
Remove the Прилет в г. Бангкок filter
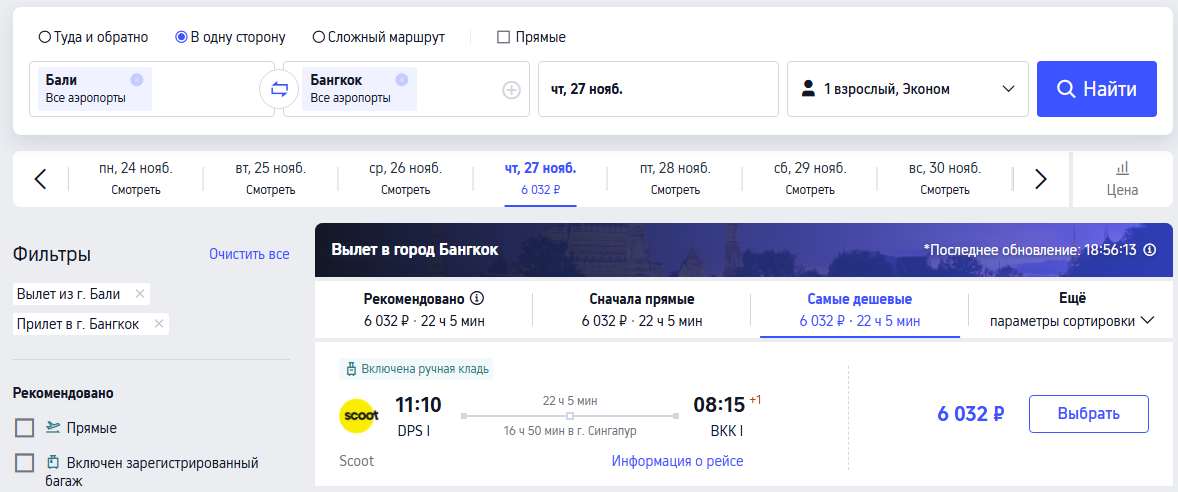point(158,324)
